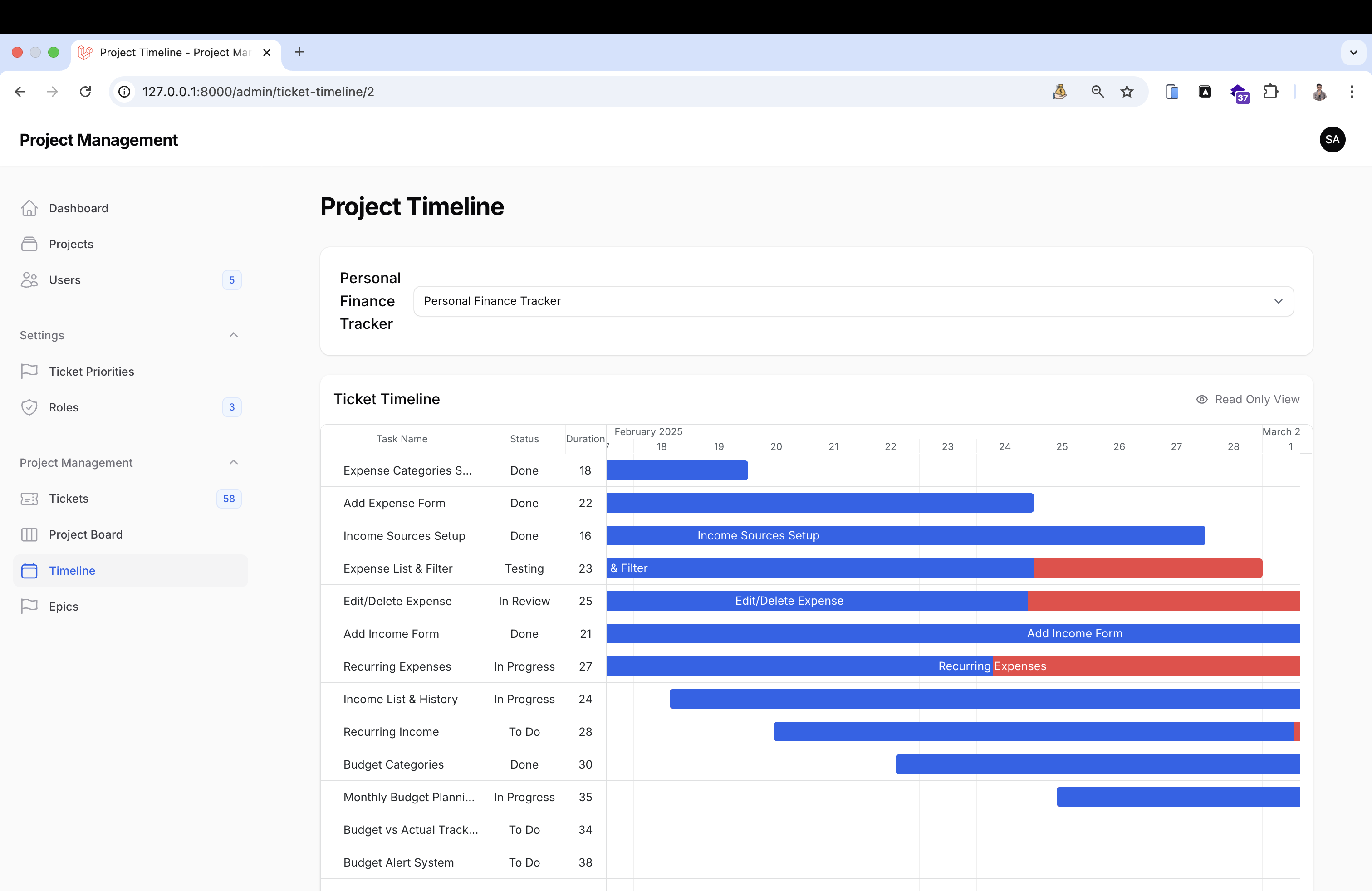Click the Dashboard home icon
1372x891 pixels.
pyautogui.click(x=29, y=208)
